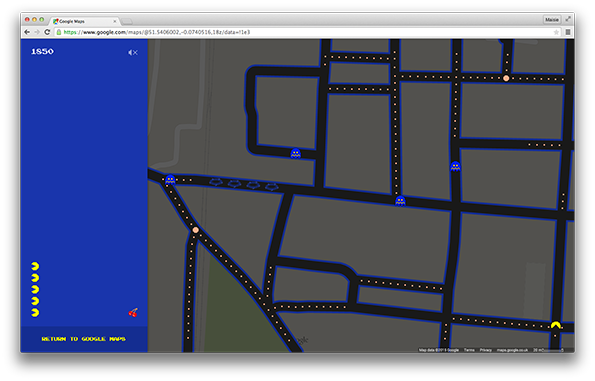
Task: Click the power pellet on the upper road
Action: (x=506, y=78)
